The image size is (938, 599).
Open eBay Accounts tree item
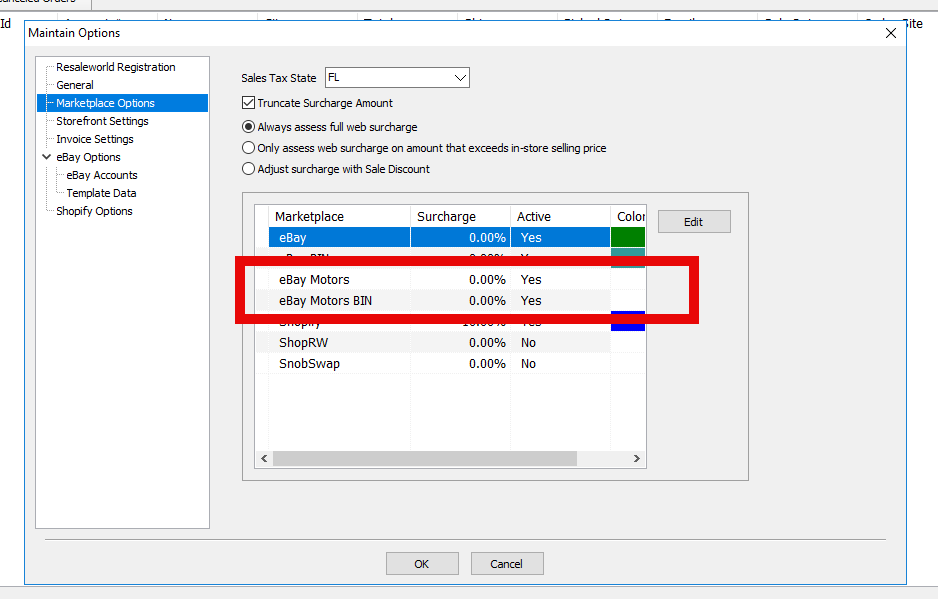(x=102, y=175)
